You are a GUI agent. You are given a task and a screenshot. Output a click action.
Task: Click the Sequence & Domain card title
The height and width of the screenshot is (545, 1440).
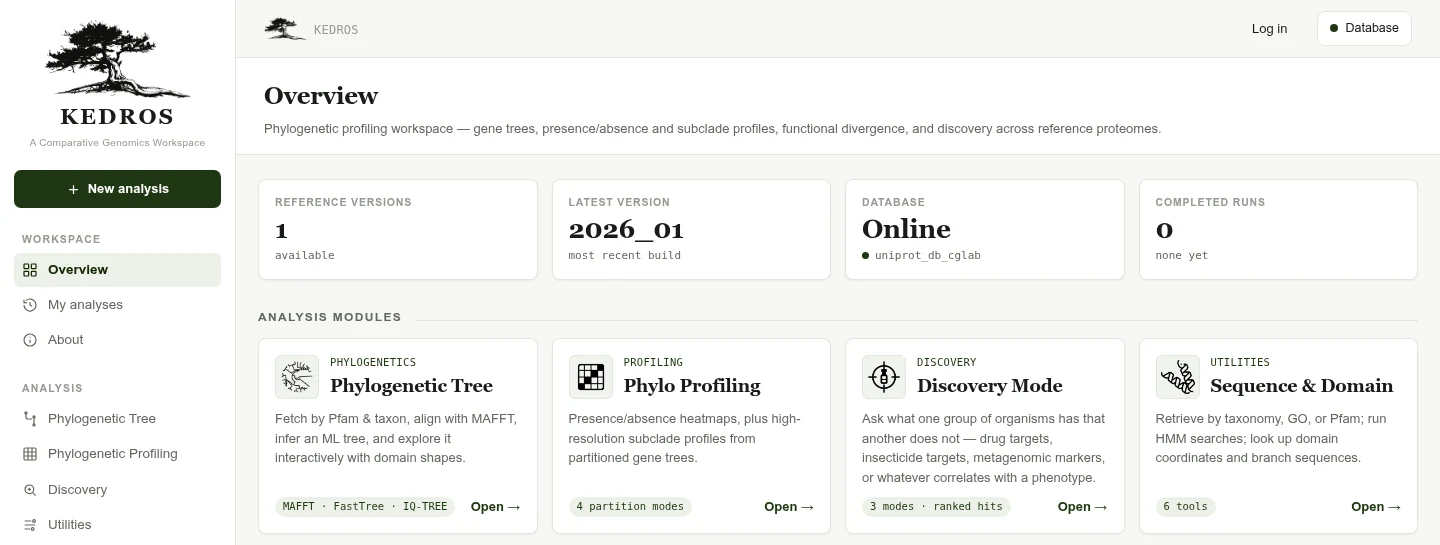tap(1302, 386)
